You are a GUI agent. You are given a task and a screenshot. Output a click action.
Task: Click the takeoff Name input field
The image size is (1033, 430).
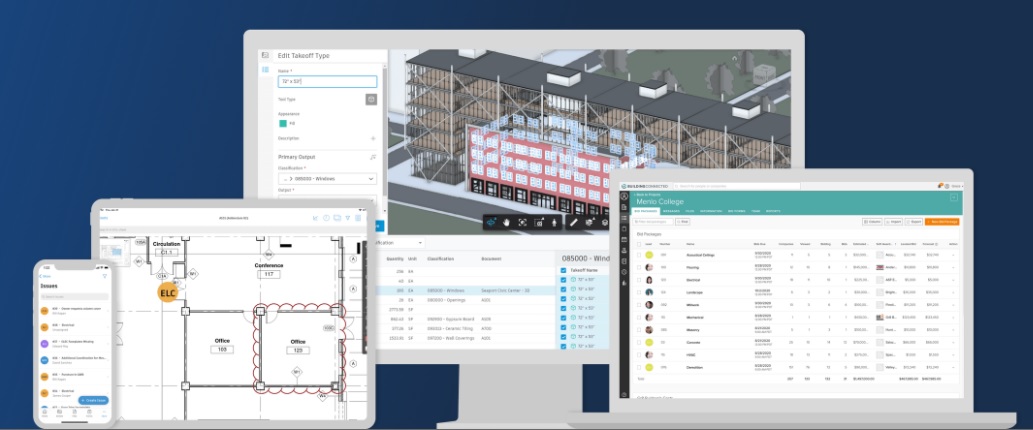(x=326, y=82)
